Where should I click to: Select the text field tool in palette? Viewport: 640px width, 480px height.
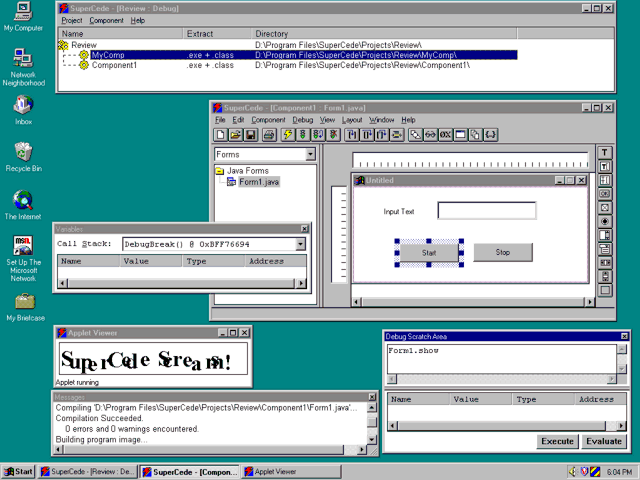pyautogui.click(x=604, y=166)
